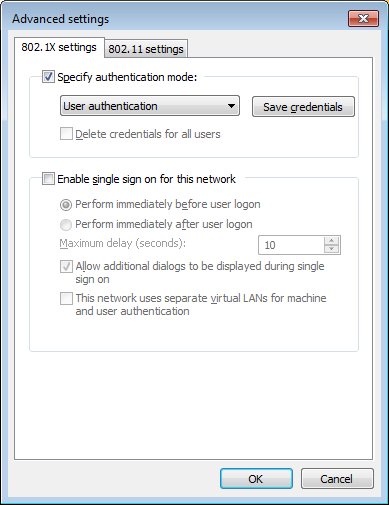Tick Delete credentials for all users
The image size is (389, 505).
pos(66,134)
